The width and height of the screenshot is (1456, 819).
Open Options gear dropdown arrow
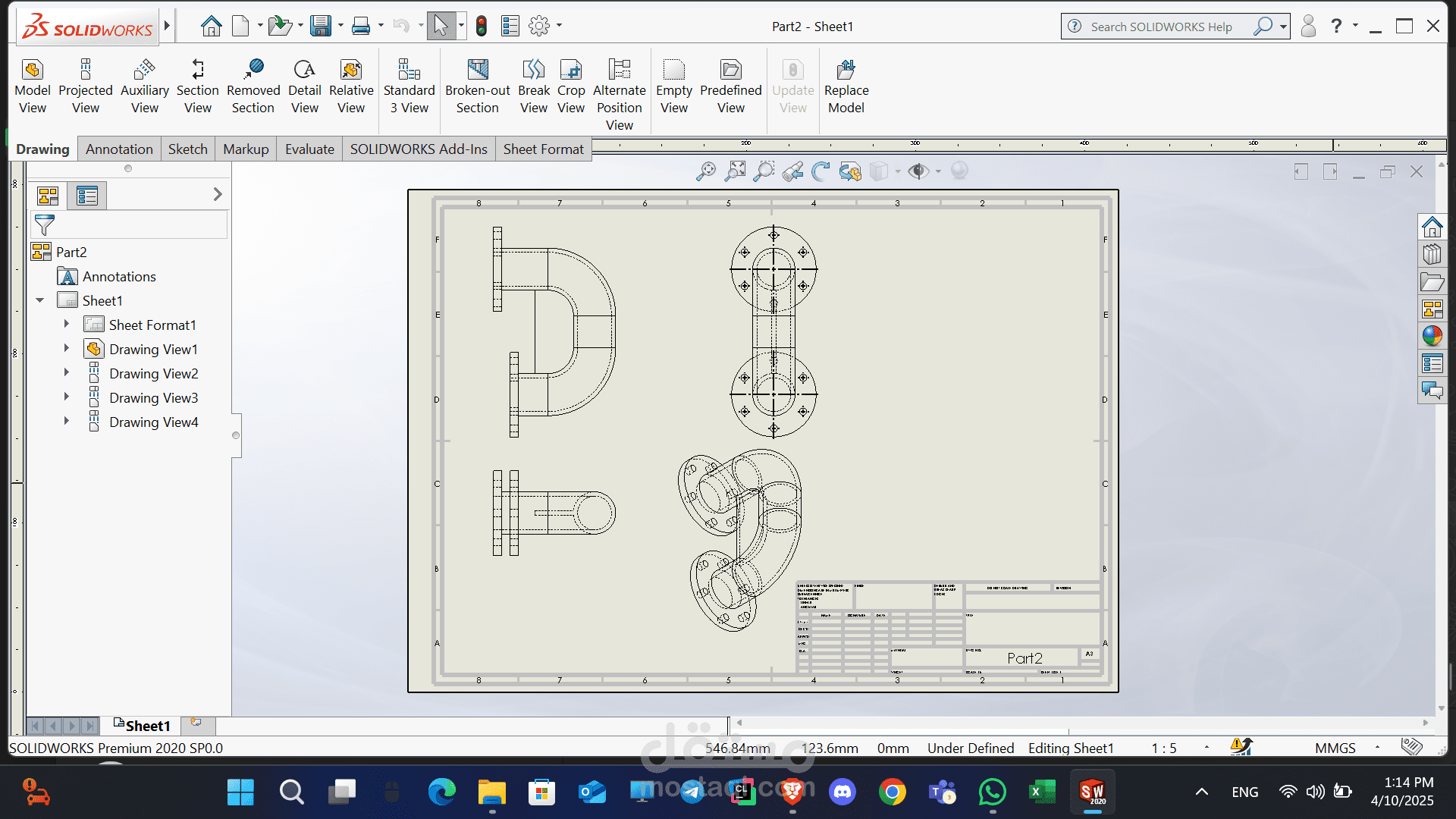pos(560,26)
